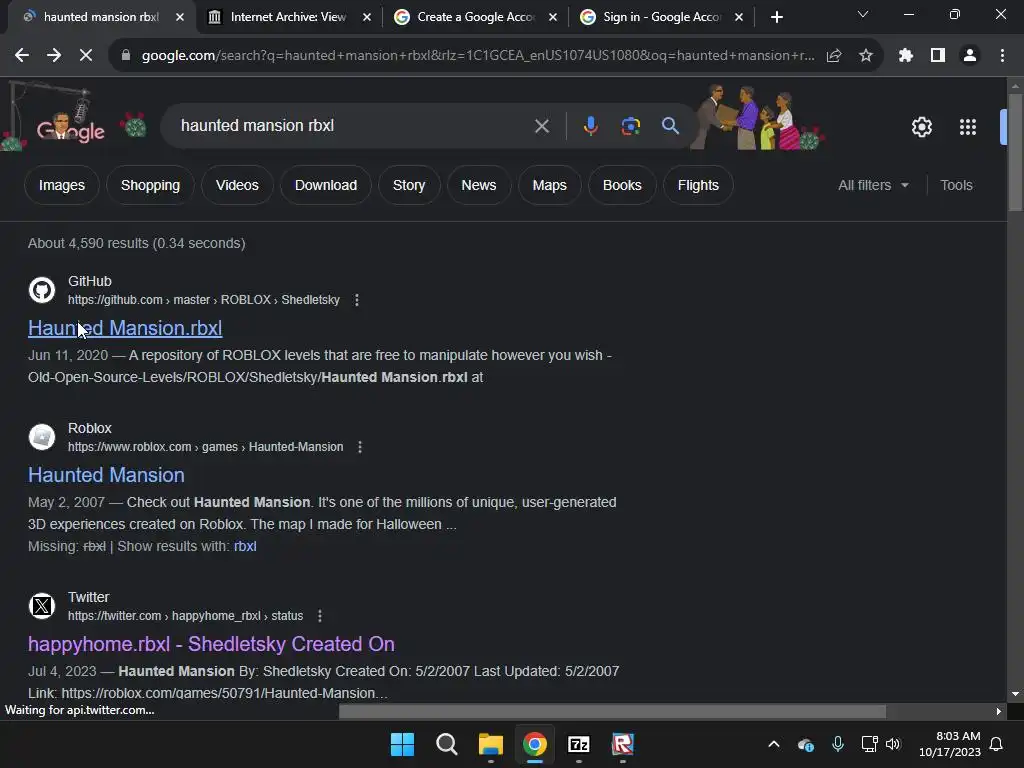Filter results by Images

[x=62, y=185]
